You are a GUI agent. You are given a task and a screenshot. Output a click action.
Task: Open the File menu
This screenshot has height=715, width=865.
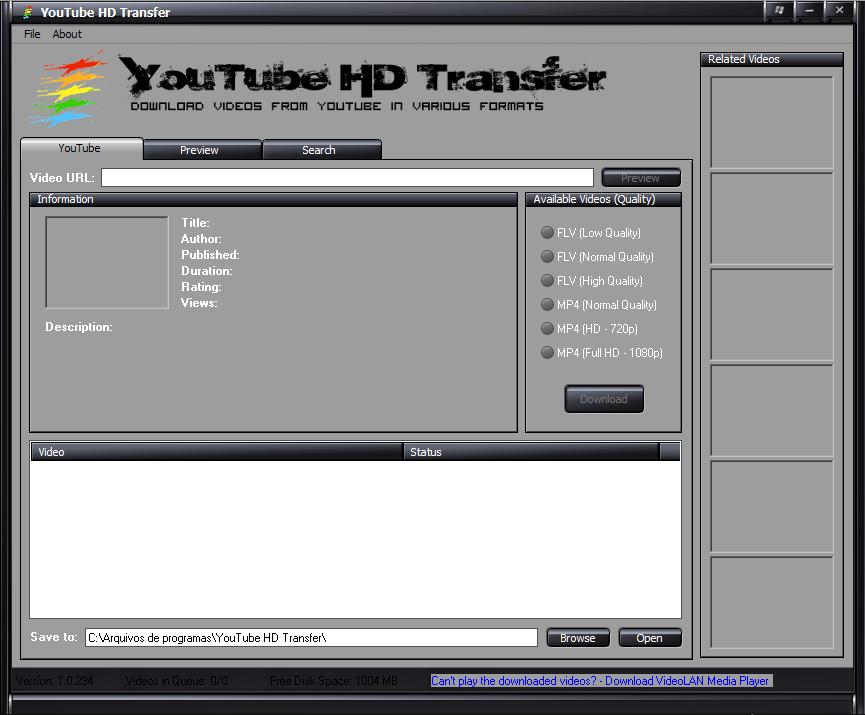pos(32,34)
